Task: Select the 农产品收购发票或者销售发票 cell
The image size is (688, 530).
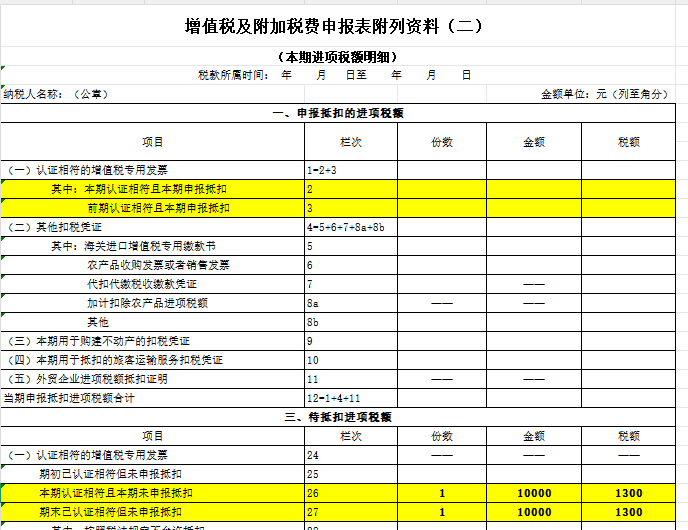Action: click(152, 265)
